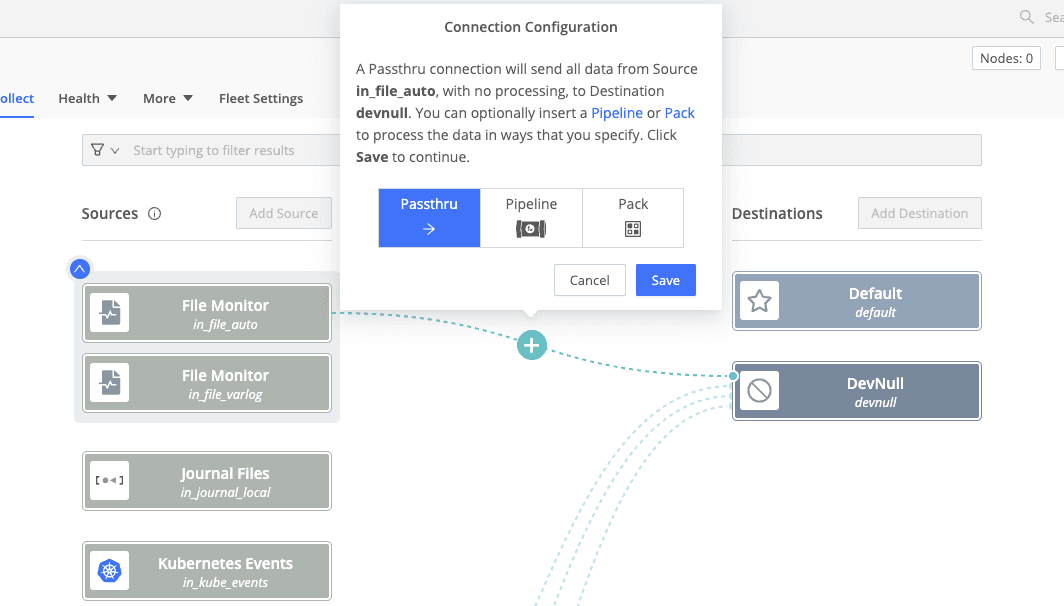Click the Pipeline link in the description

pyautogui.click(x=616, y=113)
